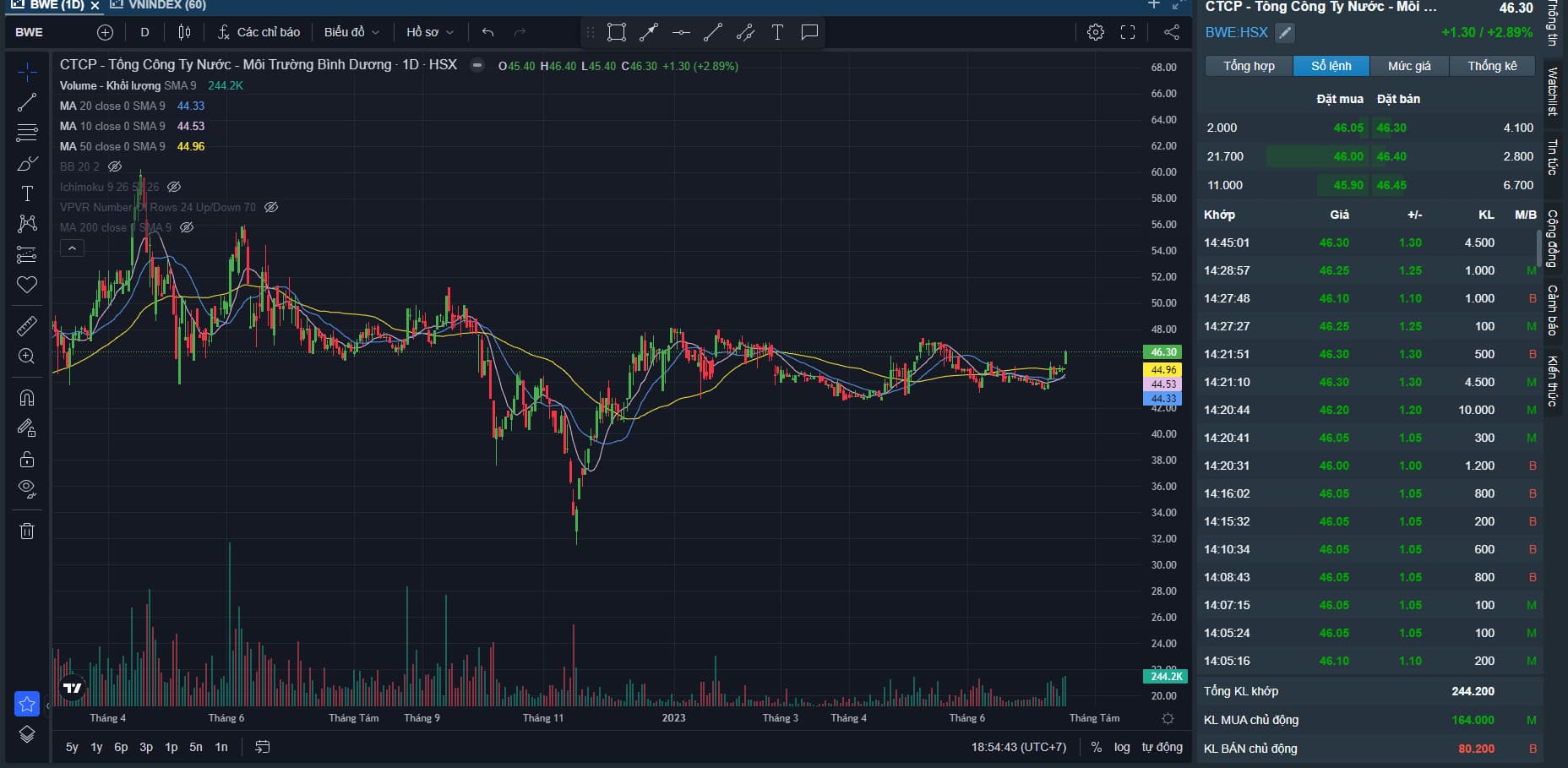The width and height of the screenshot is (1568, 768).
Task: Open the forecasting and measurement tools
Action: click(27, 254)
